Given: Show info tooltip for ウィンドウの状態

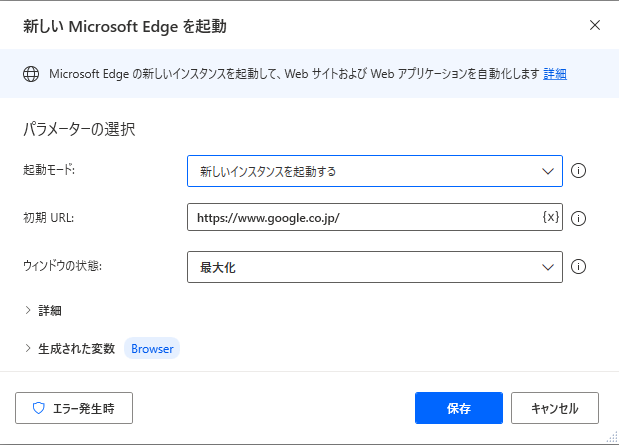Looking at the screenshot, I should [578, 267].
